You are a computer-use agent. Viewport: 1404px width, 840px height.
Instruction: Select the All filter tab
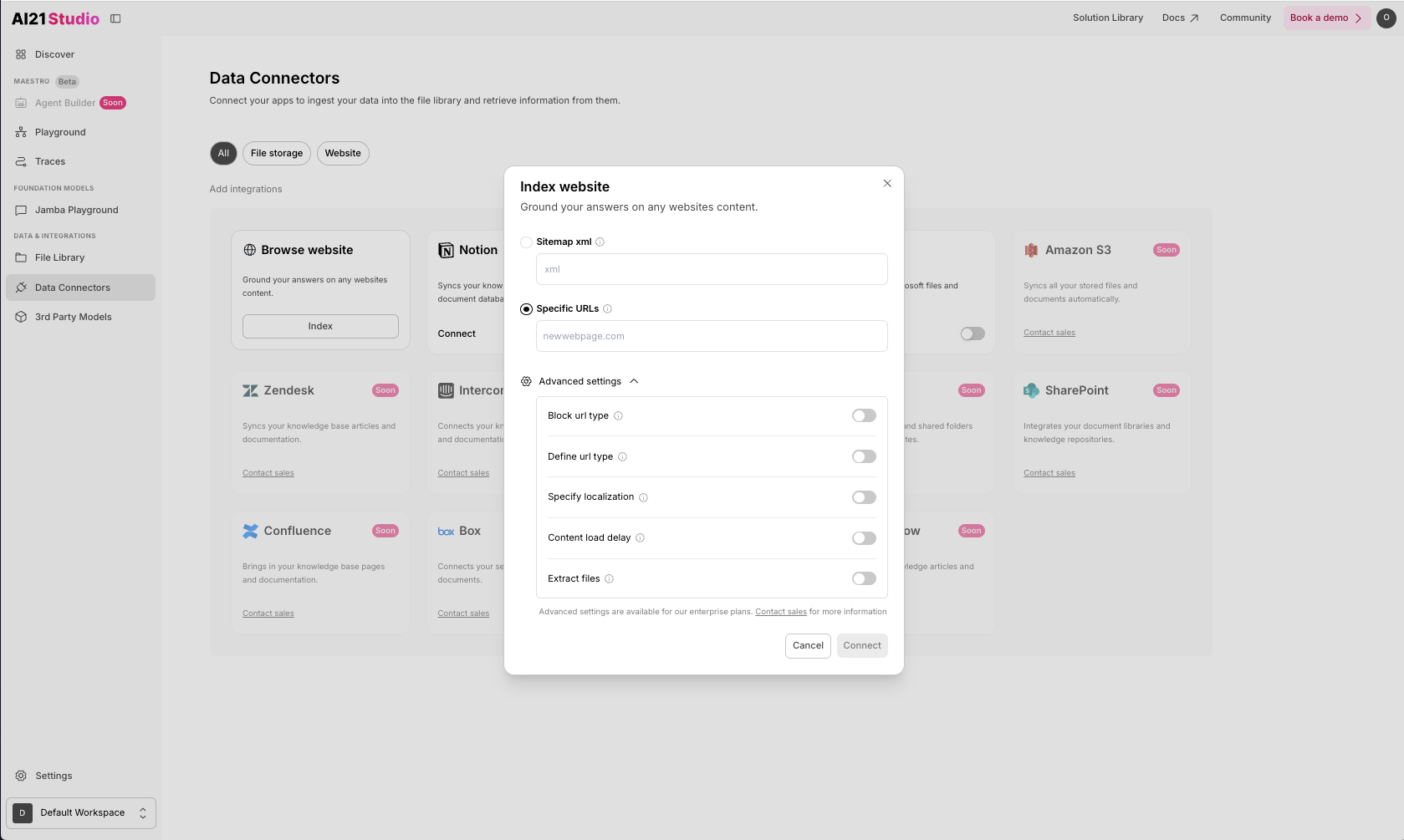pyautogui.click(x=223, y=153)
